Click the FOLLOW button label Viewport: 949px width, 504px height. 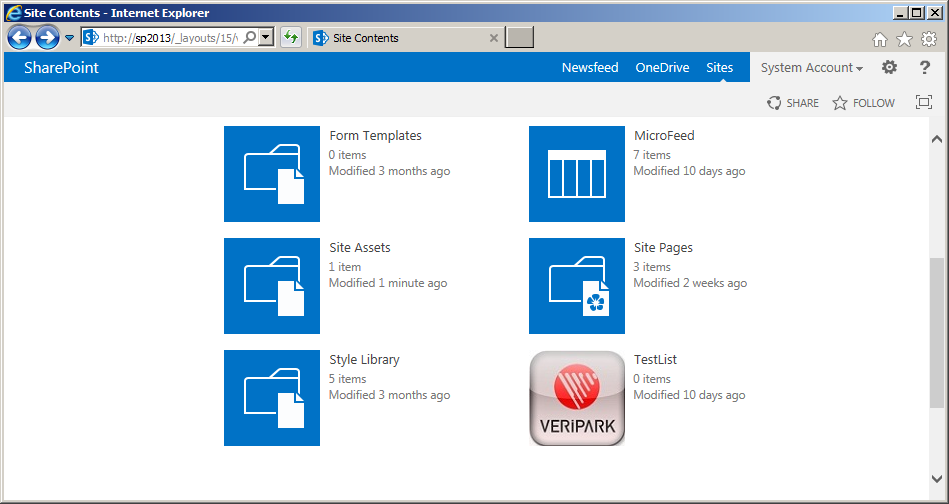[873, 103]
